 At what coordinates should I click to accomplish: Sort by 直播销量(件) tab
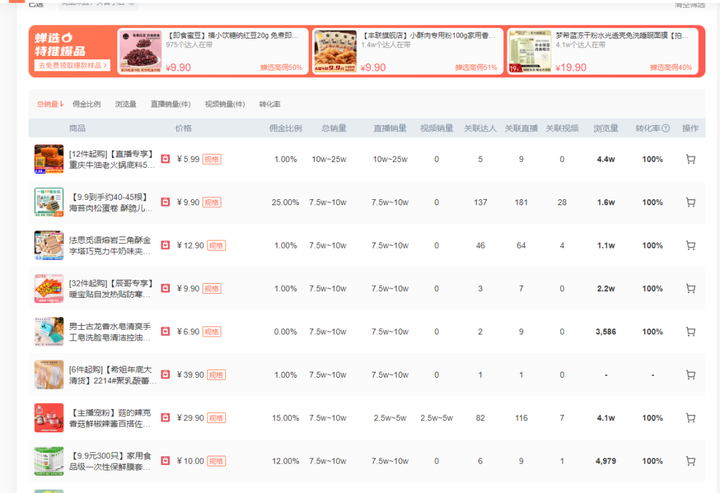click(170, 104)
